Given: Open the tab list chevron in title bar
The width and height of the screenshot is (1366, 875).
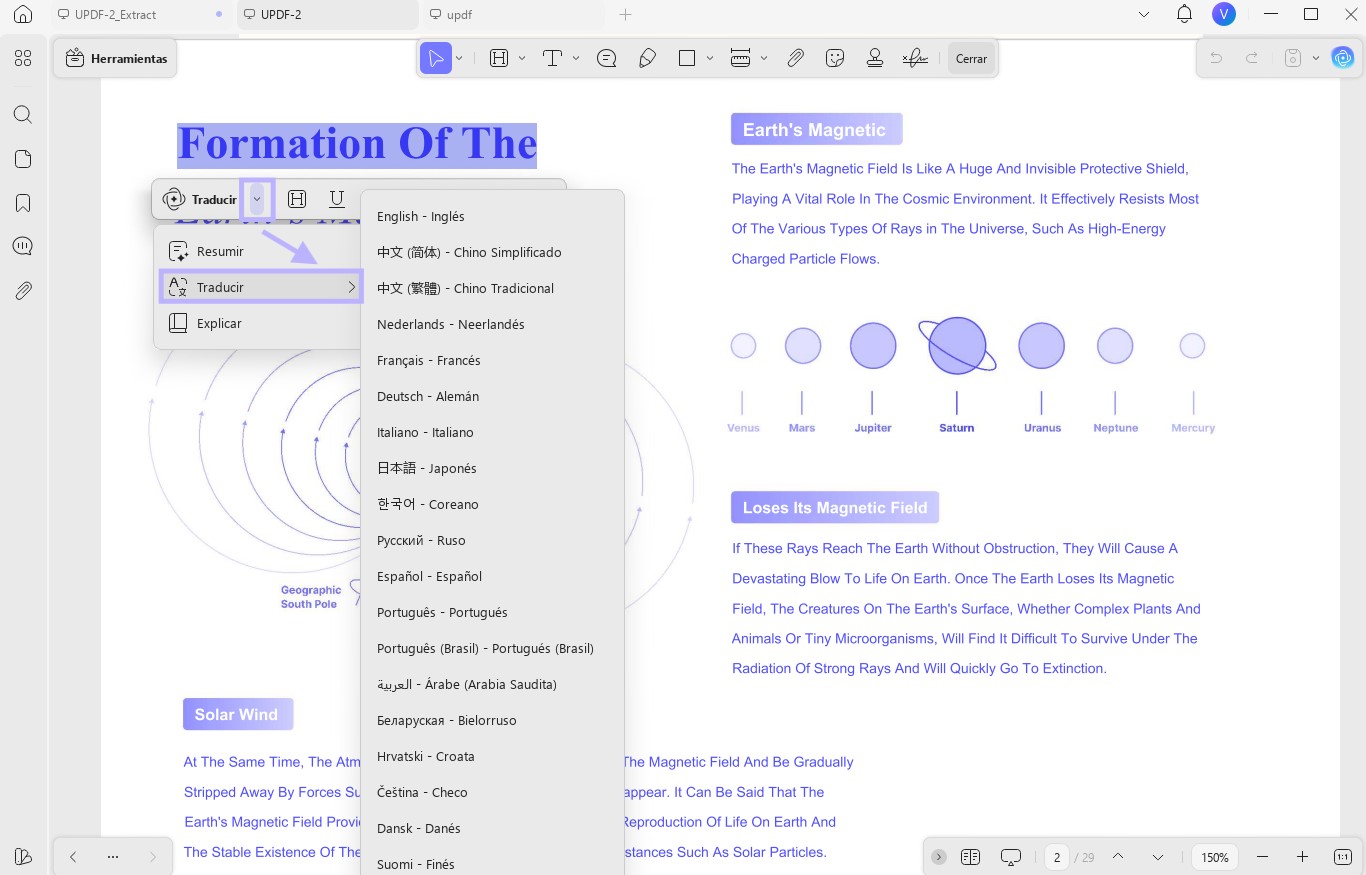Looking at the screenshot, I should pyautogui.click(x=1144, y=15).
